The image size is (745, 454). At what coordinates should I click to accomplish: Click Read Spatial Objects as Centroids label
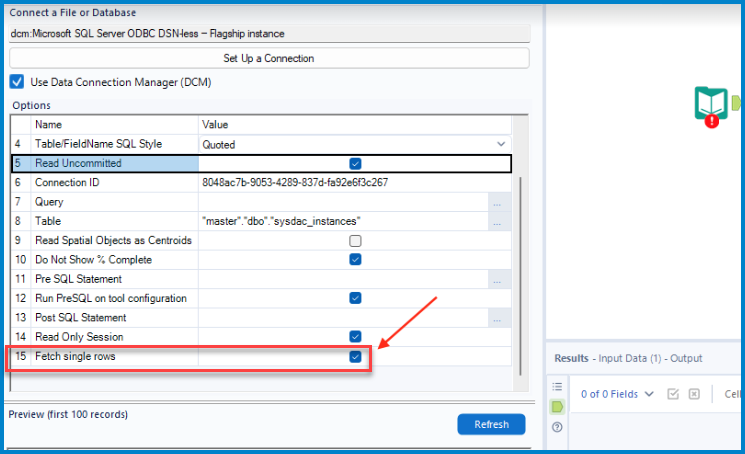[113, 240]
